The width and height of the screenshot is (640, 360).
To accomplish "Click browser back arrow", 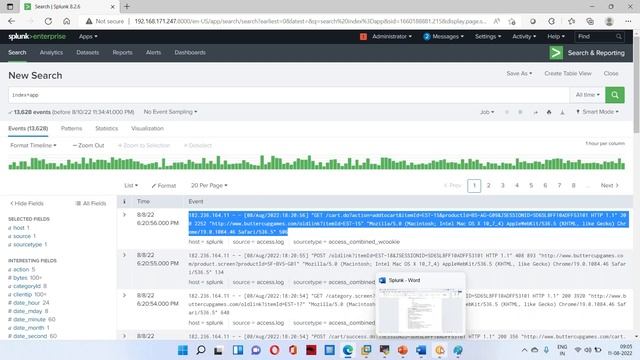I will click(11, 21).
